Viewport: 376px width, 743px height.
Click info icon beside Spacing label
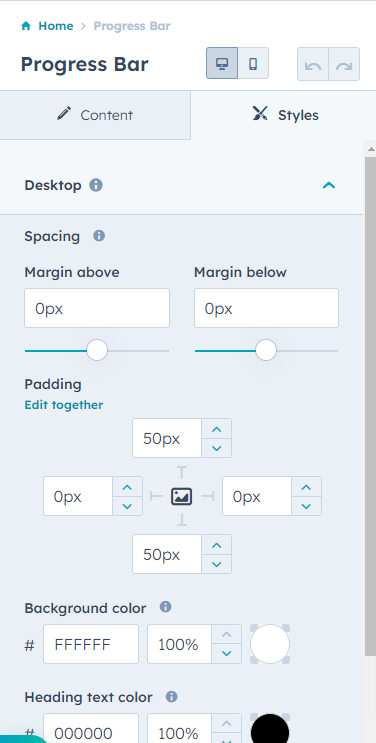coord(99,236)
